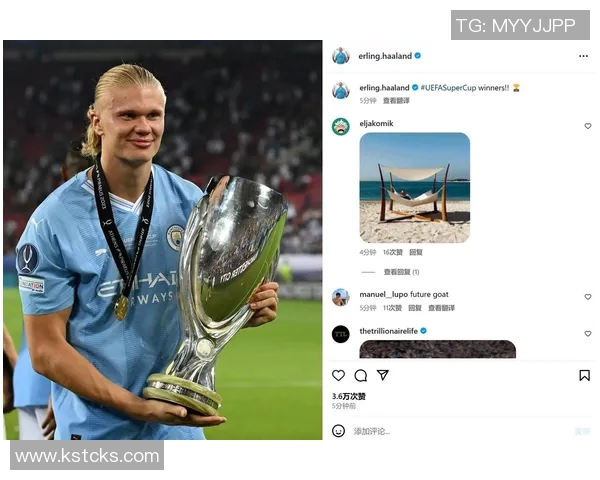This screenshot has width=600, height=480.
Task: Open the beach hammock GIF in eljakomik's comment
Action: click(x=414, y=188)
